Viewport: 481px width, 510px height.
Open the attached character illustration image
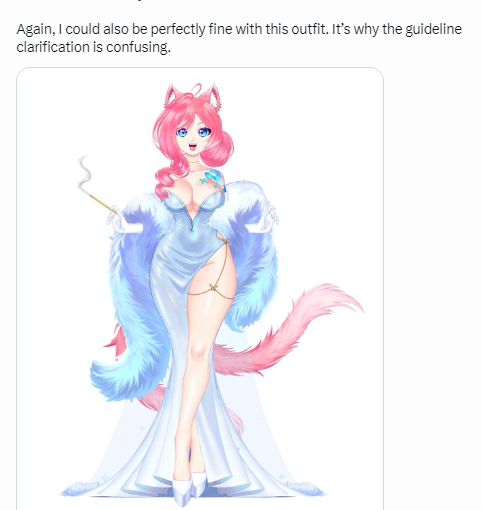coord(200,288)
